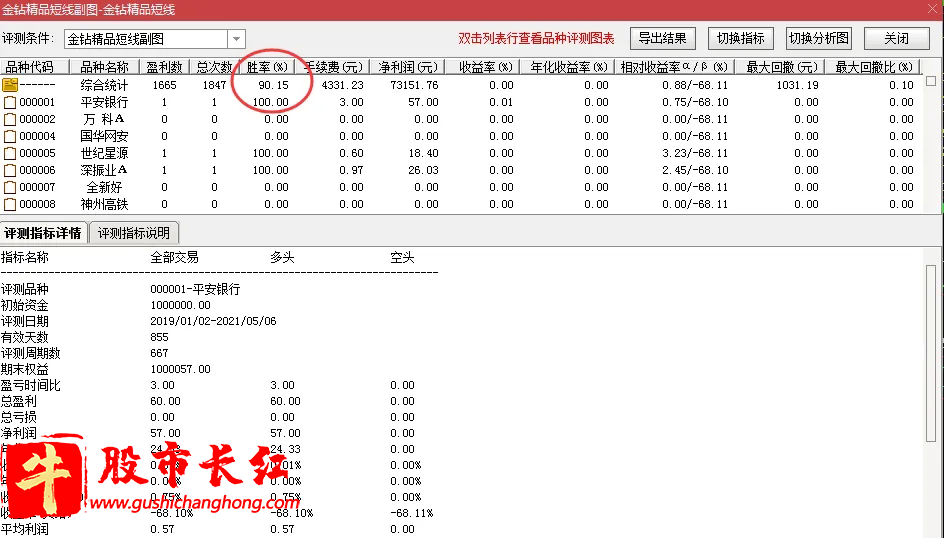Select the 平安银行 row name
The width and height of the screenshot is (944, 538).
point(105,102)
